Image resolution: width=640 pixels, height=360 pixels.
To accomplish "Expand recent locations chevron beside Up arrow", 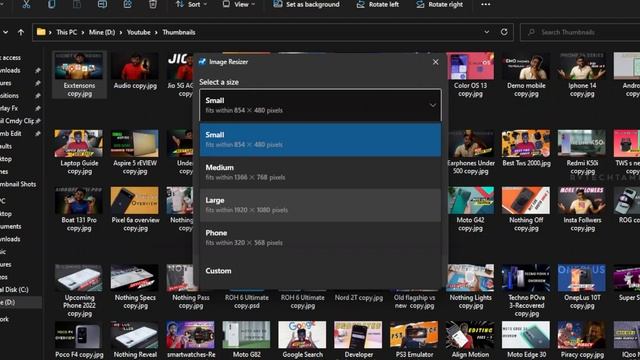I will coord(5,32).
